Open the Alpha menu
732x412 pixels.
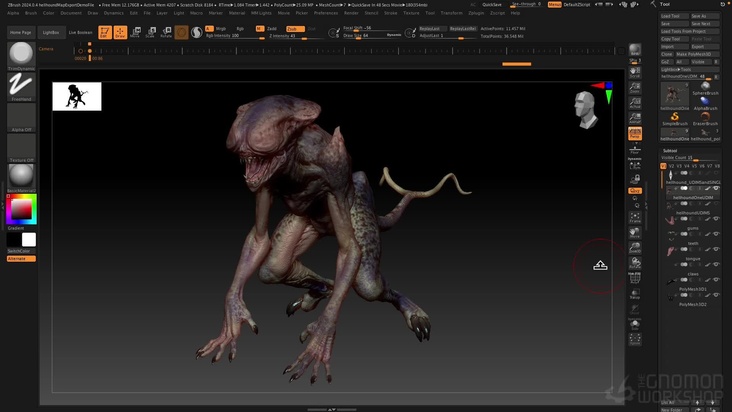click(13, 13)
